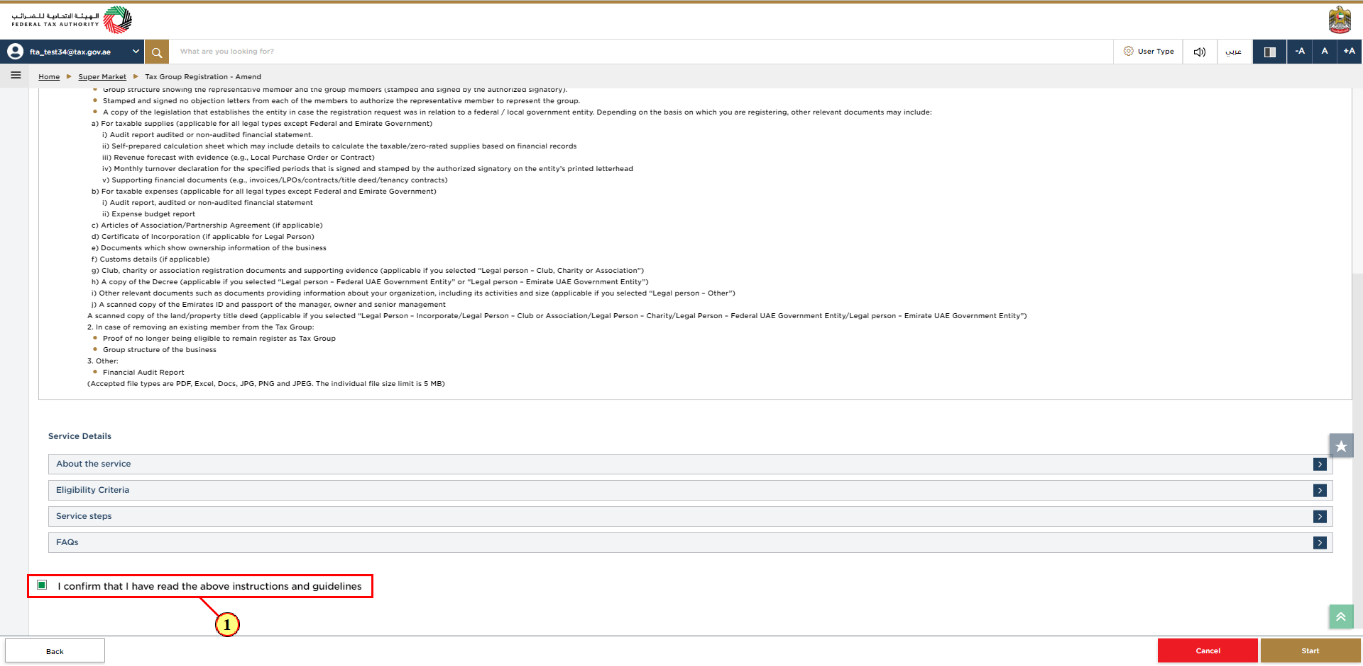Toggle the high contrast icon
Viewport: 1363px width, 666px height.
[1269, 51]
